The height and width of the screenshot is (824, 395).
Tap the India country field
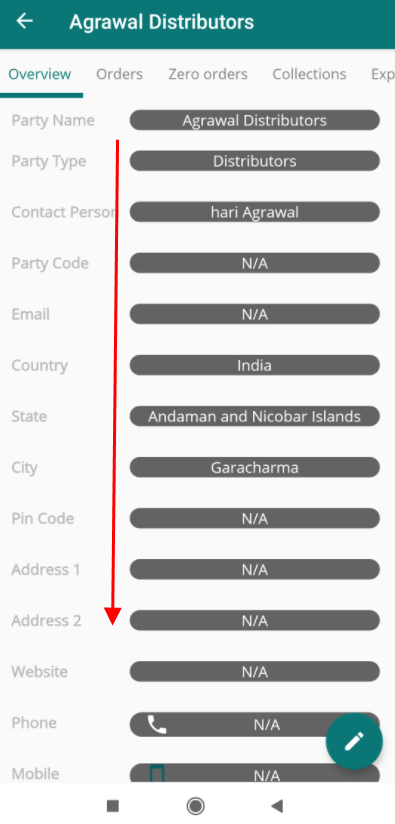click(255, 365)
